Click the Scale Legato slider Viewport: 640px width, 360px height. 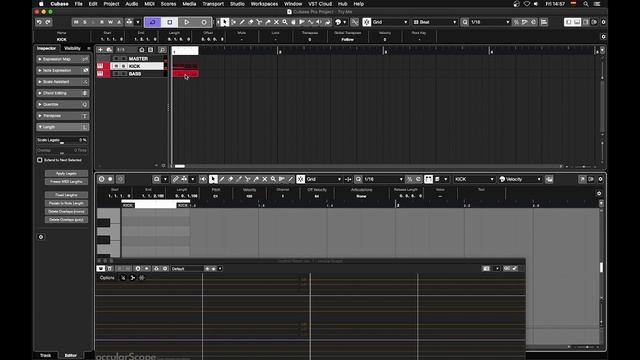pyautogui.click(x=62, y=140)
